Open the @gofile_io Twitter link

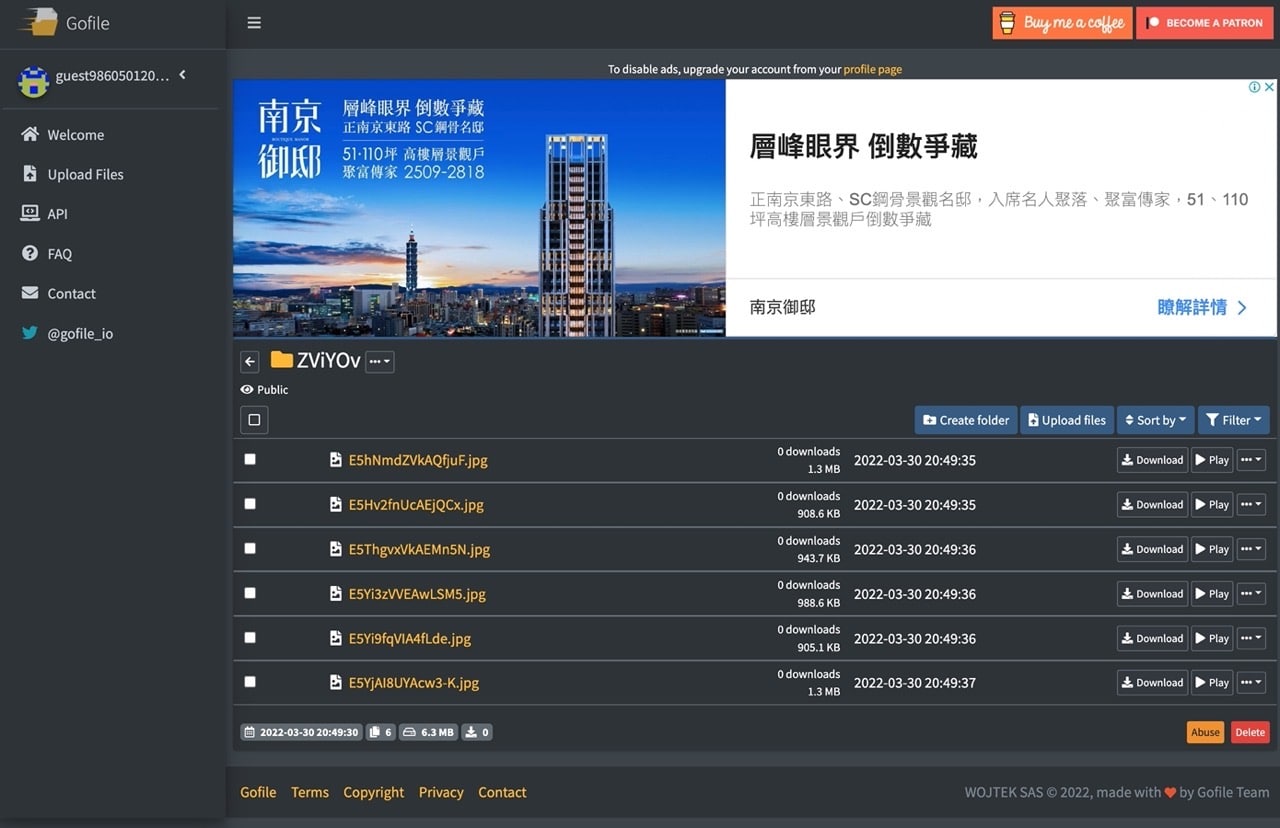(x=80, y=334)
